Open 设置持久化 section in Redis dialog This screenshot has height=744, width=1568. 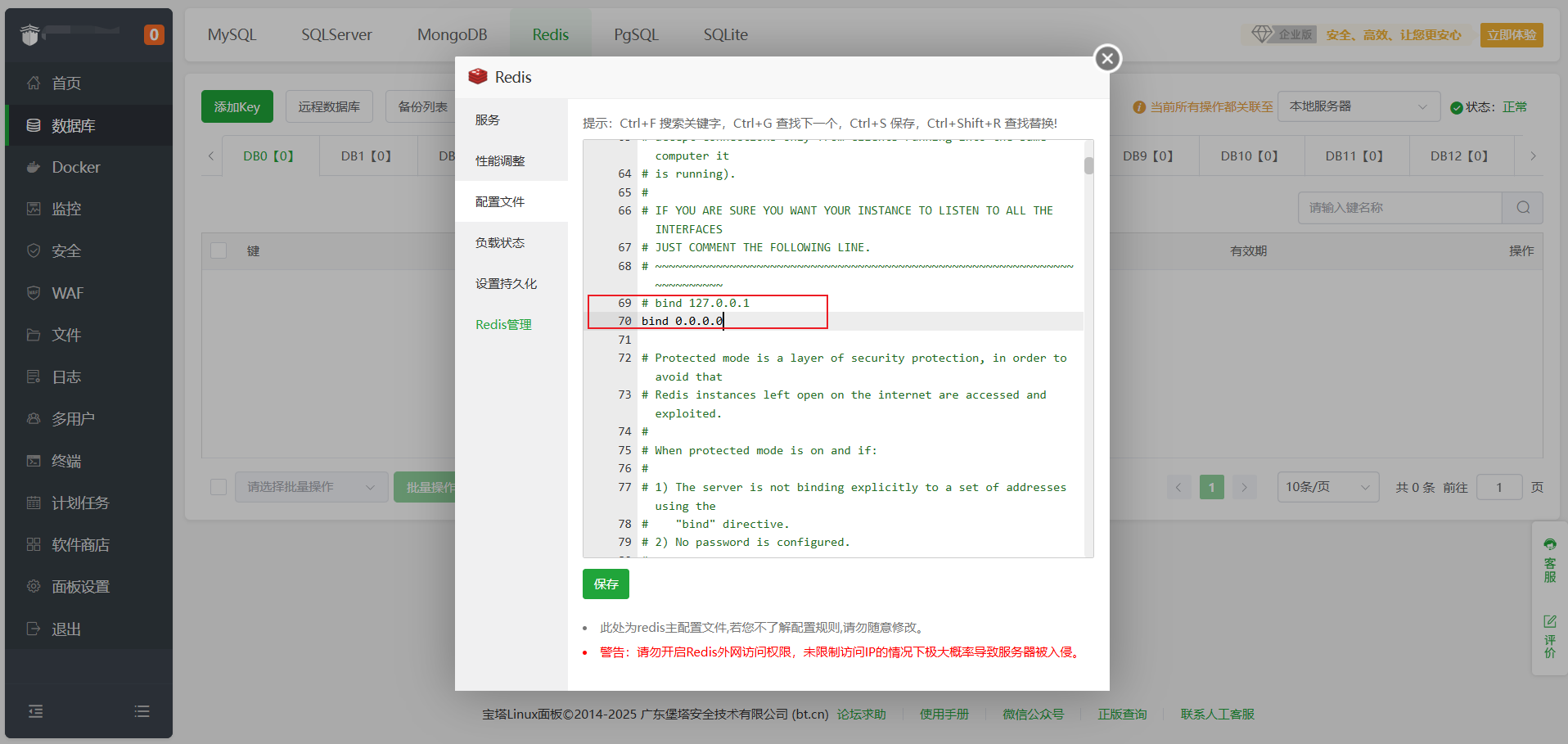(511, 283)
